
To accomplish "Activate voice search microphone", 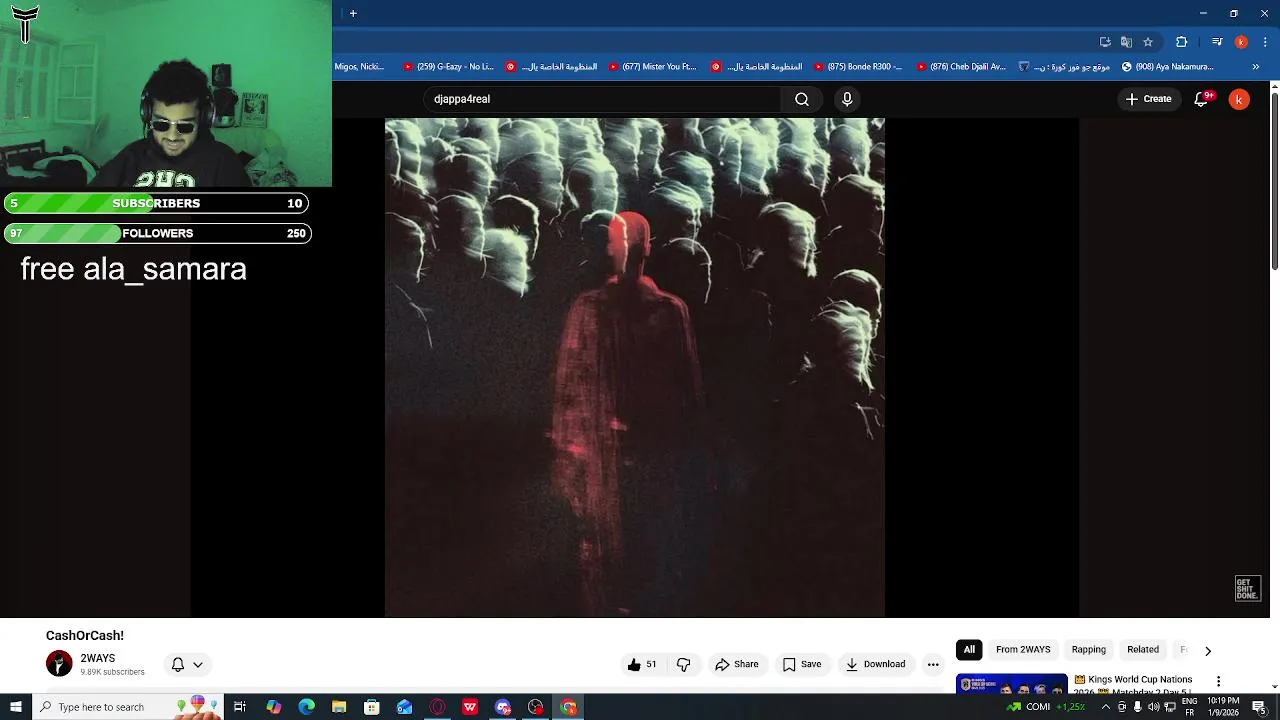I will pyautogui.click(x=847, y=99).
